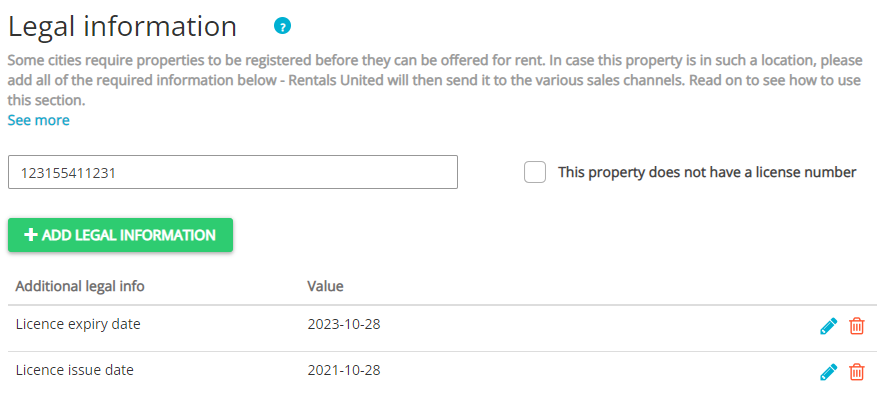Screen dimensions: 885x407
Task: Select the Licence expiry date row label
Action: 78,324
